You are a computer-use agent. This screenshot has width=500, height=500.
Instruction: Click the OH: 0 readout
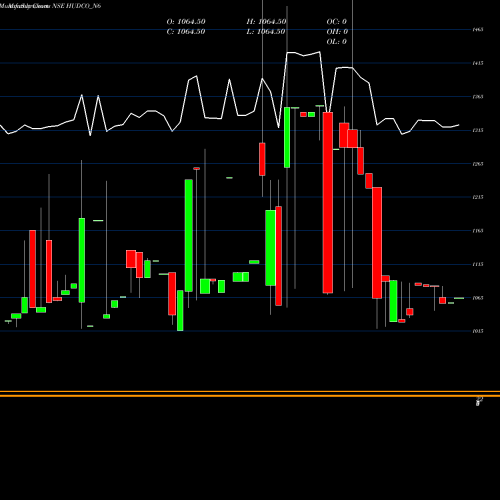click(x=337, y=32)
